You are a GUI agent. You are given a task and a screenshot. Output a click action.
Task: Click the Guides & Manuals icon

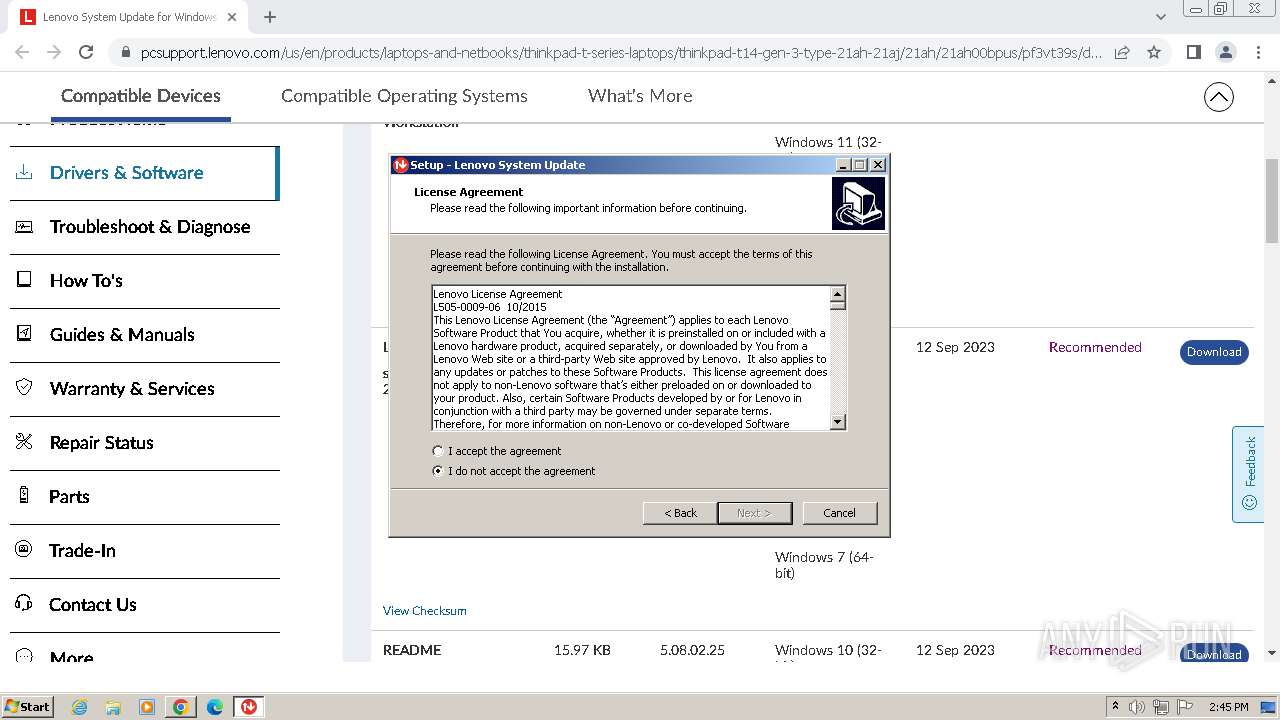tap(24, 334)
